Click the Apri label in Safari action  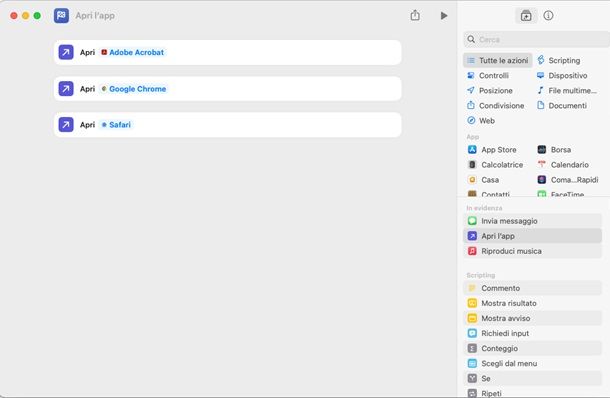pyautogui.click(x=88, y=125)
